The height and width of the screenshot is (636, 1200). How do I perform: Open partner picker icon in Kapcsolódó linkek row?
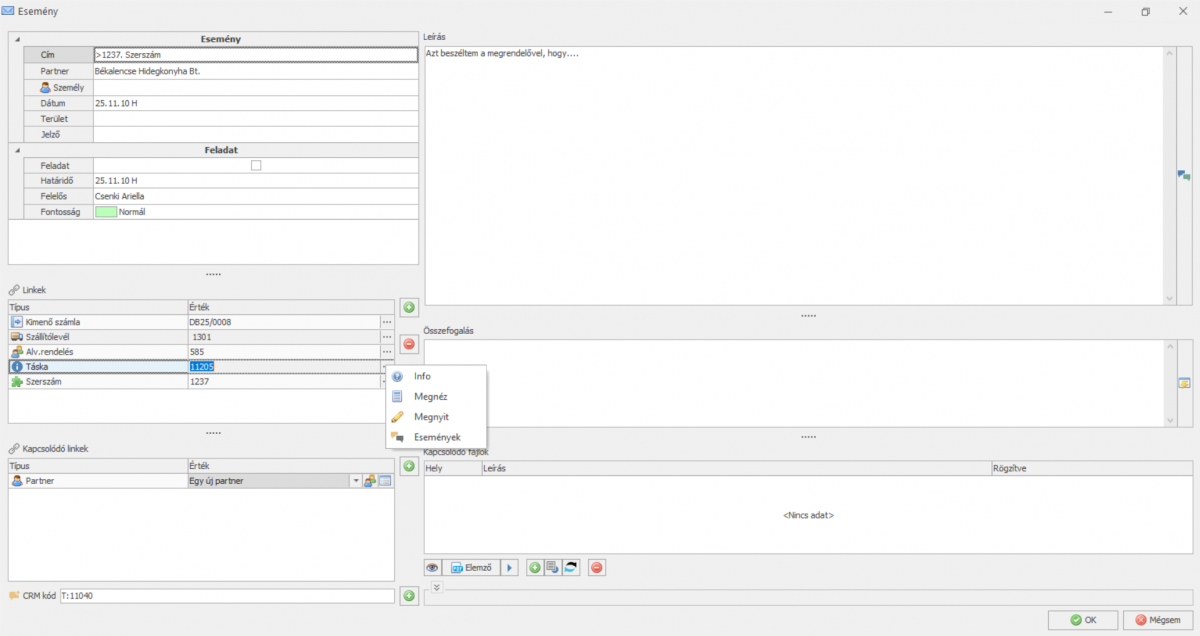click(x=369, y=481)
